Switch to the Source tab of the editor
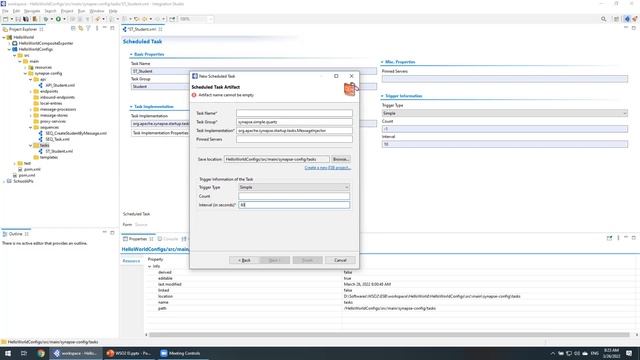 [x=141, y=224]
